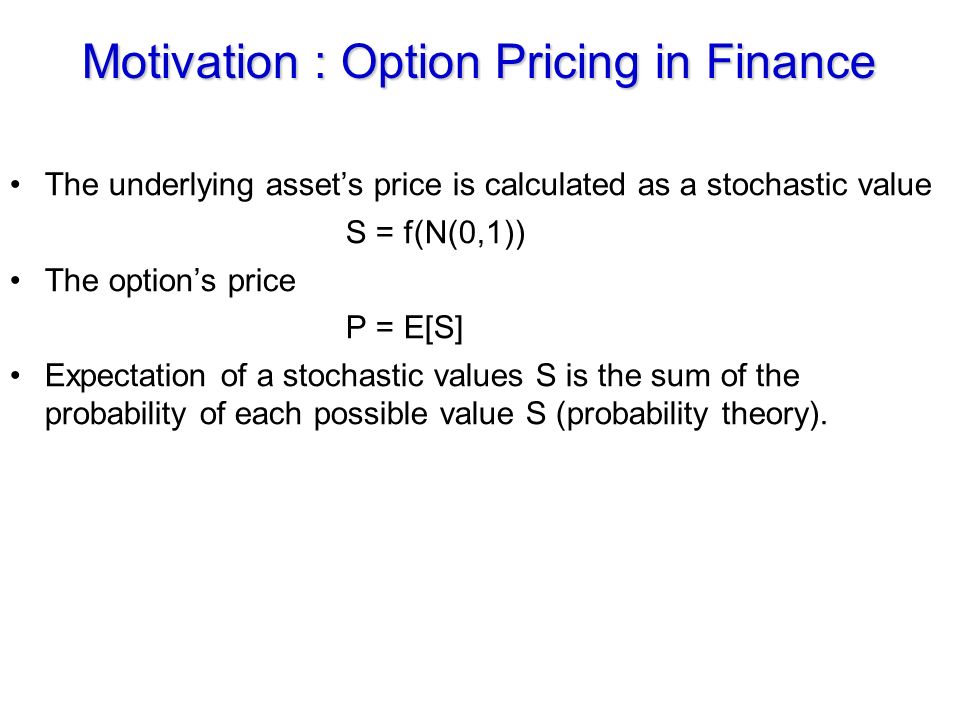This screenshot has height=720, width=960.
Task: Click the word 'Expectation' in third bullet
Action: [125, 377]
